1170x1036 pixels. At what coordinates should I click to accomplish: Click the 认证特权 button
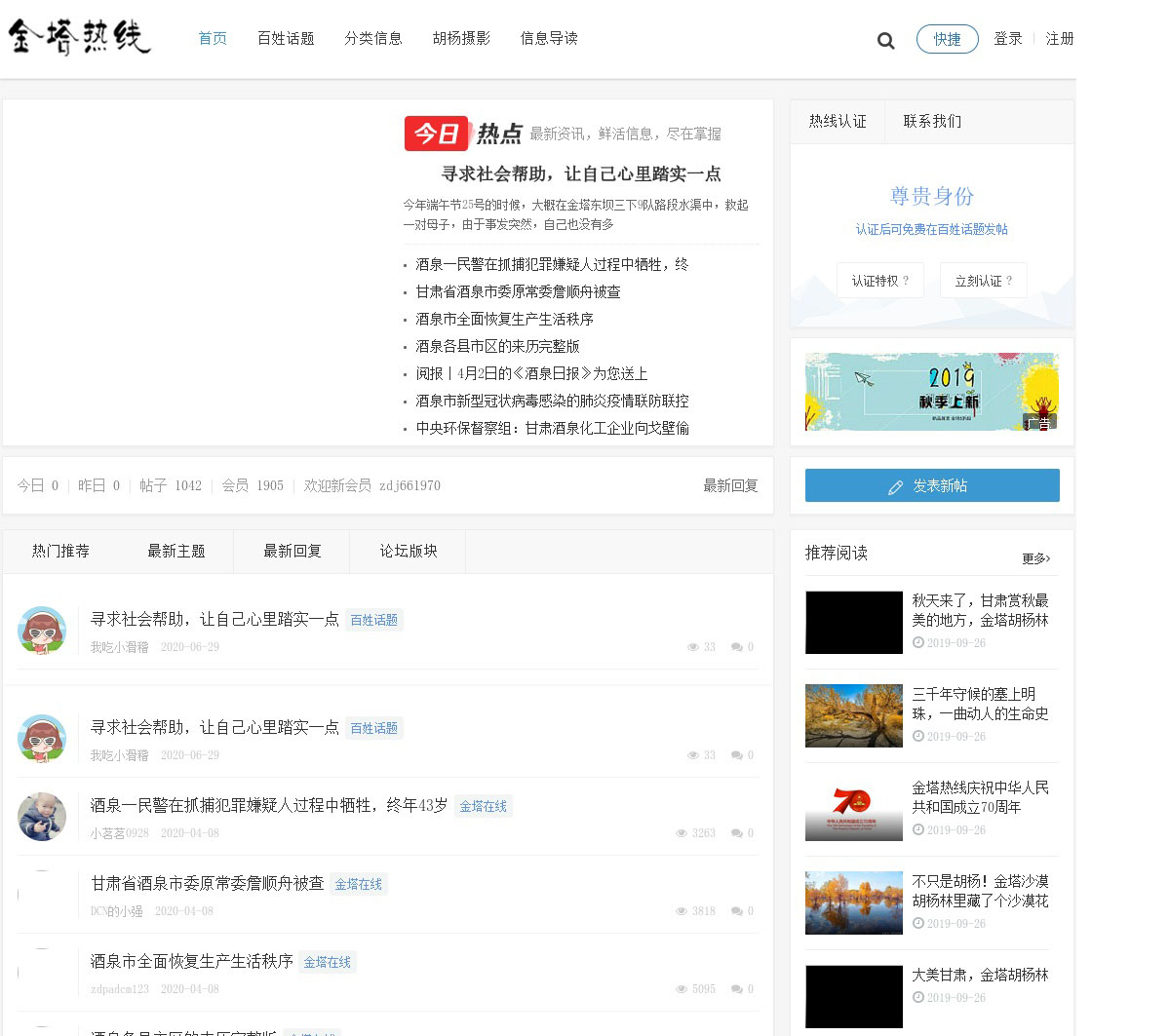click(879, 281)
